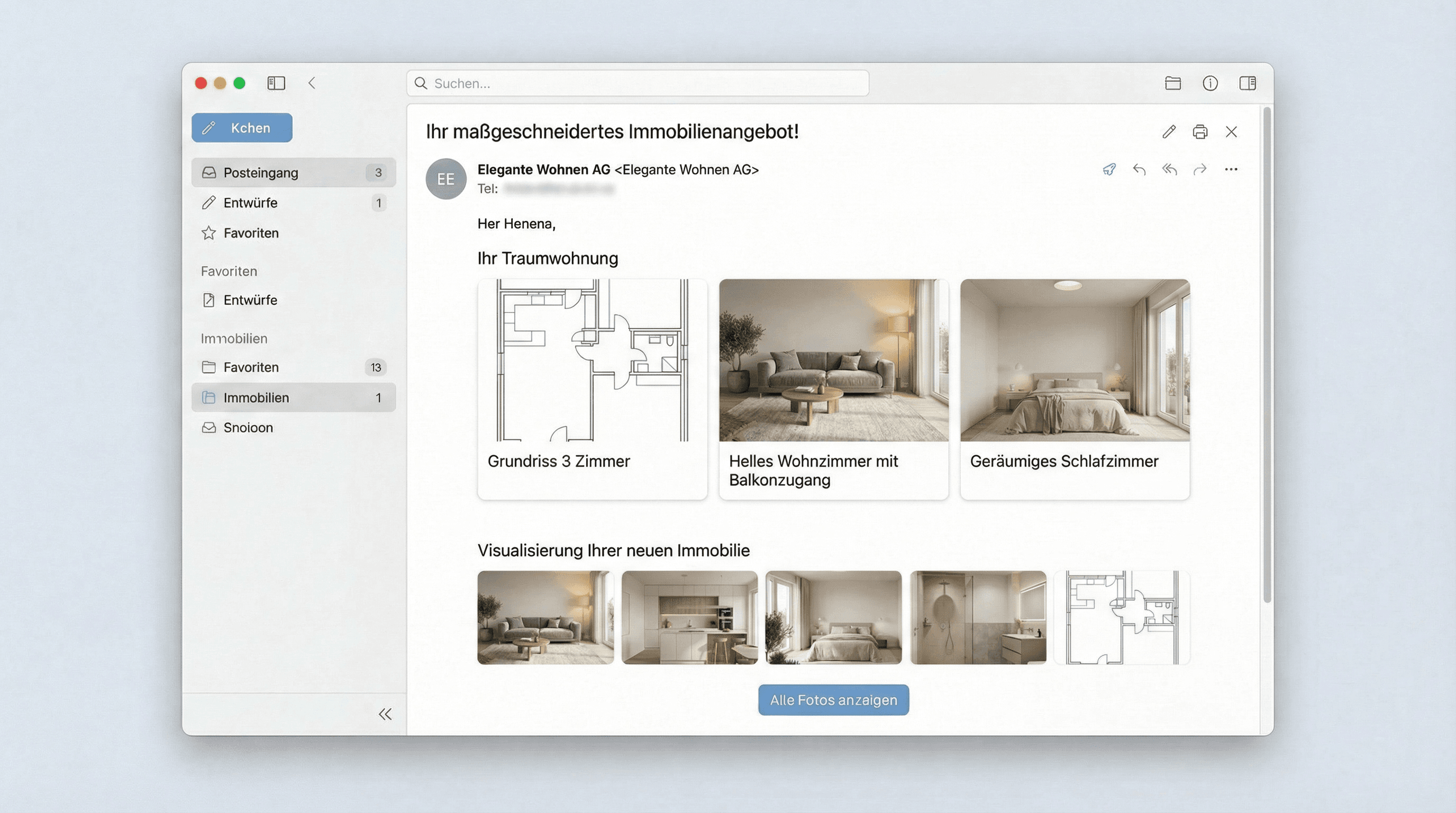Toggle the sidebar visibility icon
The height and width of the screenshot is (813, 1456).
pyautogui.click(x=276, y=83)
